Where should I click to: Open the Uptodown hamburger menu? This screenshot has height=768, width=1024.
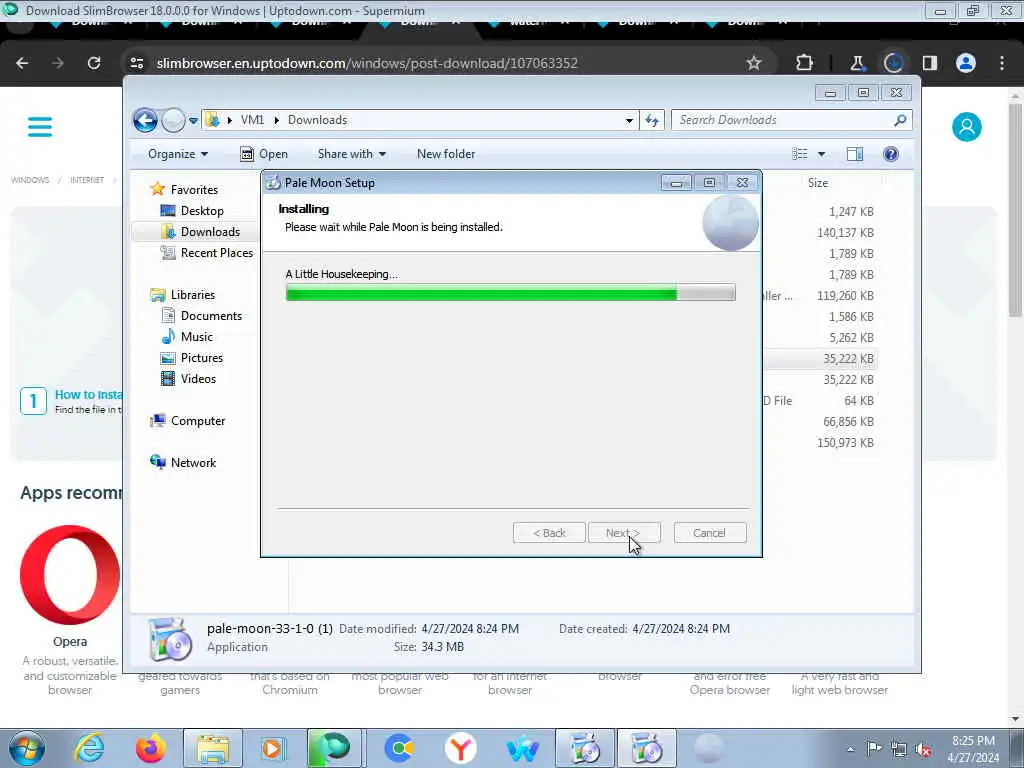pos(40,127)
